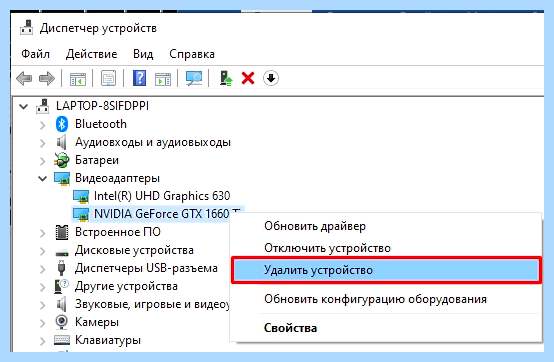Viewport: 554px width, 362px height.
Task: Select the Аудиовходы и аудиовыходы label
Action: [x=153, y=142]
